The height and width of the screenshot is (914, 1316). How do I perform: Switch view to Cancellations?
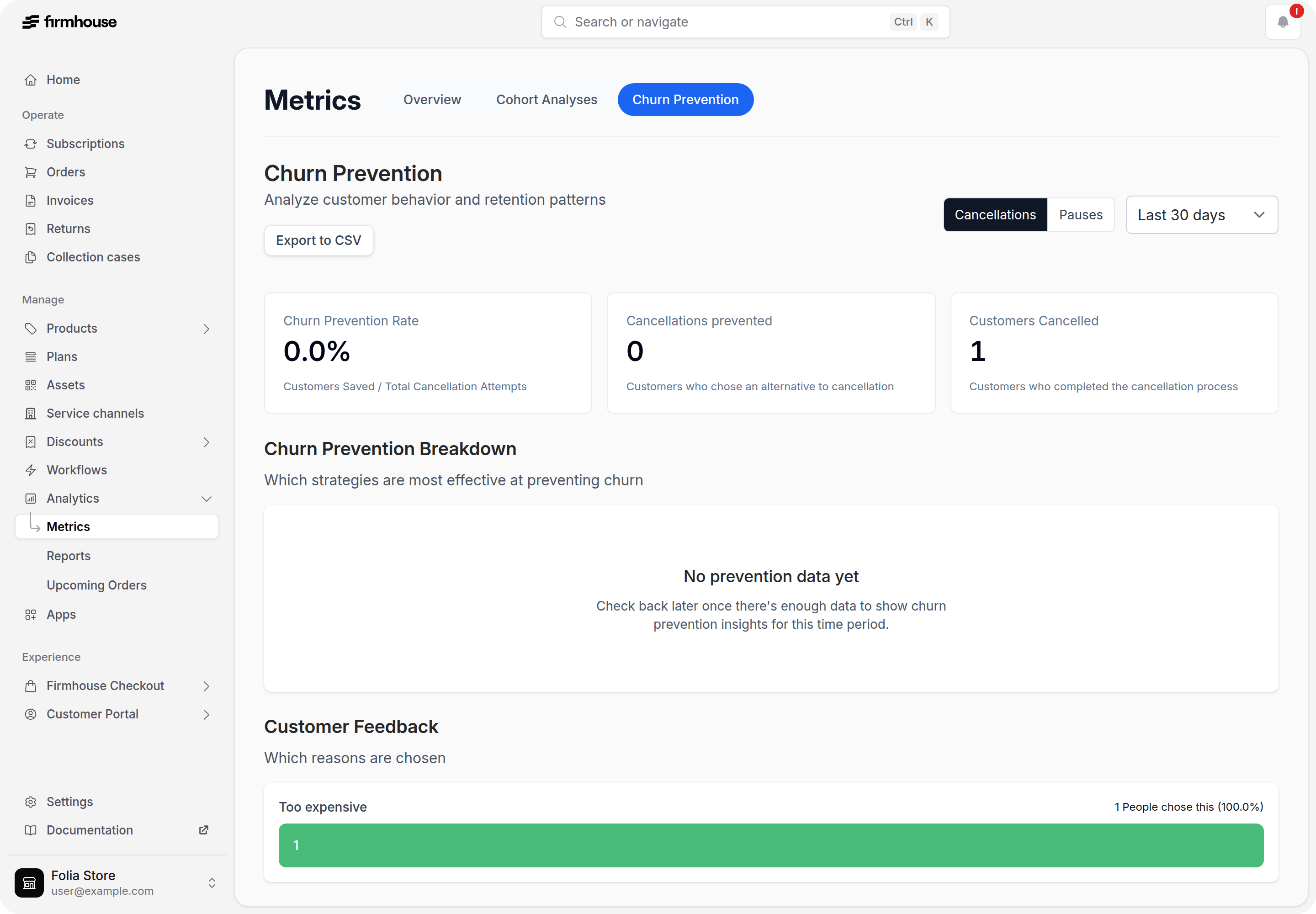point(995,215)
